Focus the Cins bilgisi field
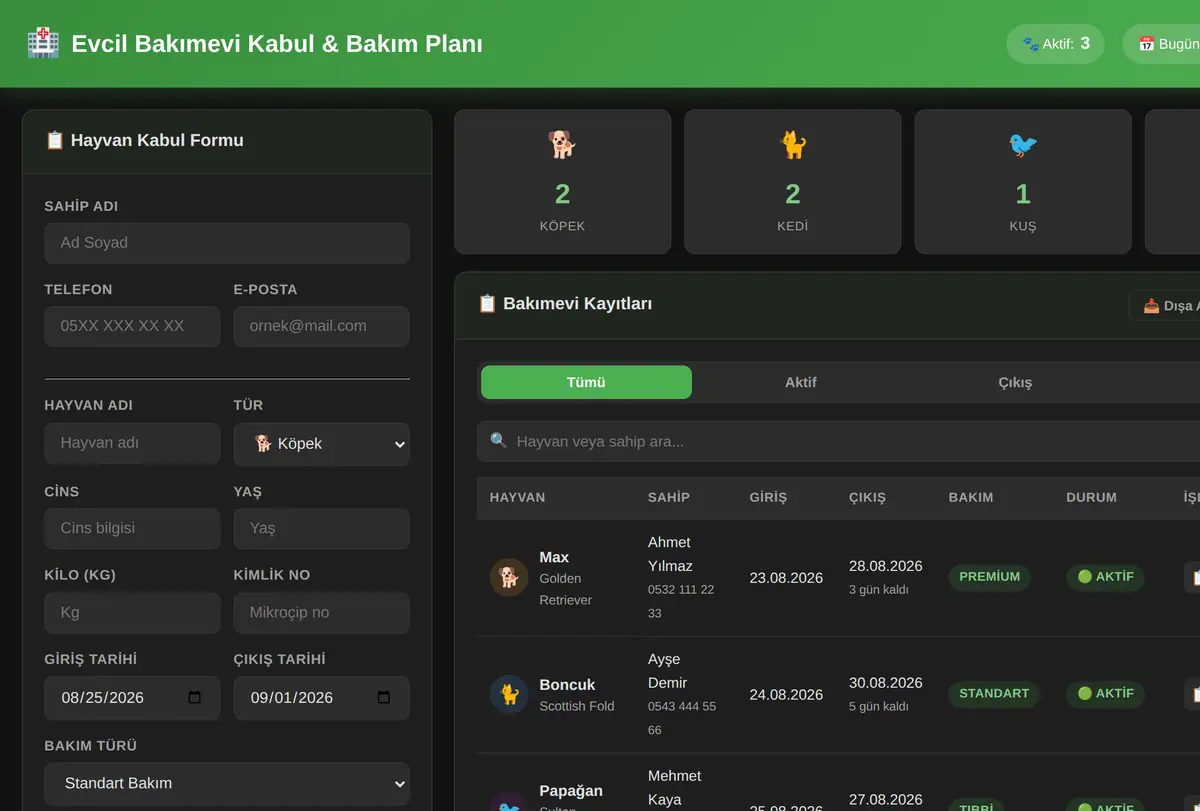Viewport: 1200px width, 811px height. tap(132, 528)
